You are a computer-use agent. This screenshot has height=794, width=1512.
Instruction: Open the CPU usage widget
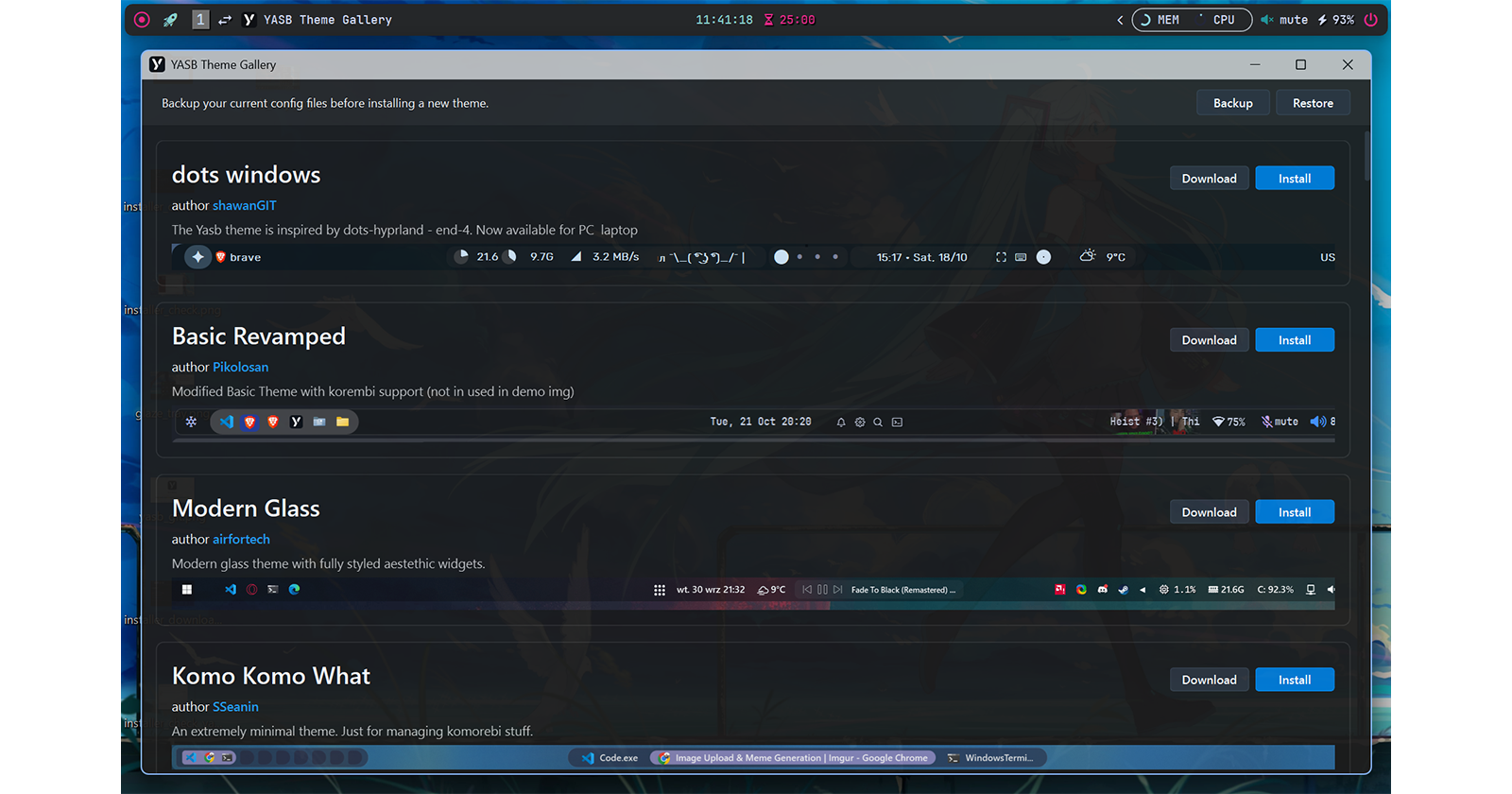coord(1218,20)
